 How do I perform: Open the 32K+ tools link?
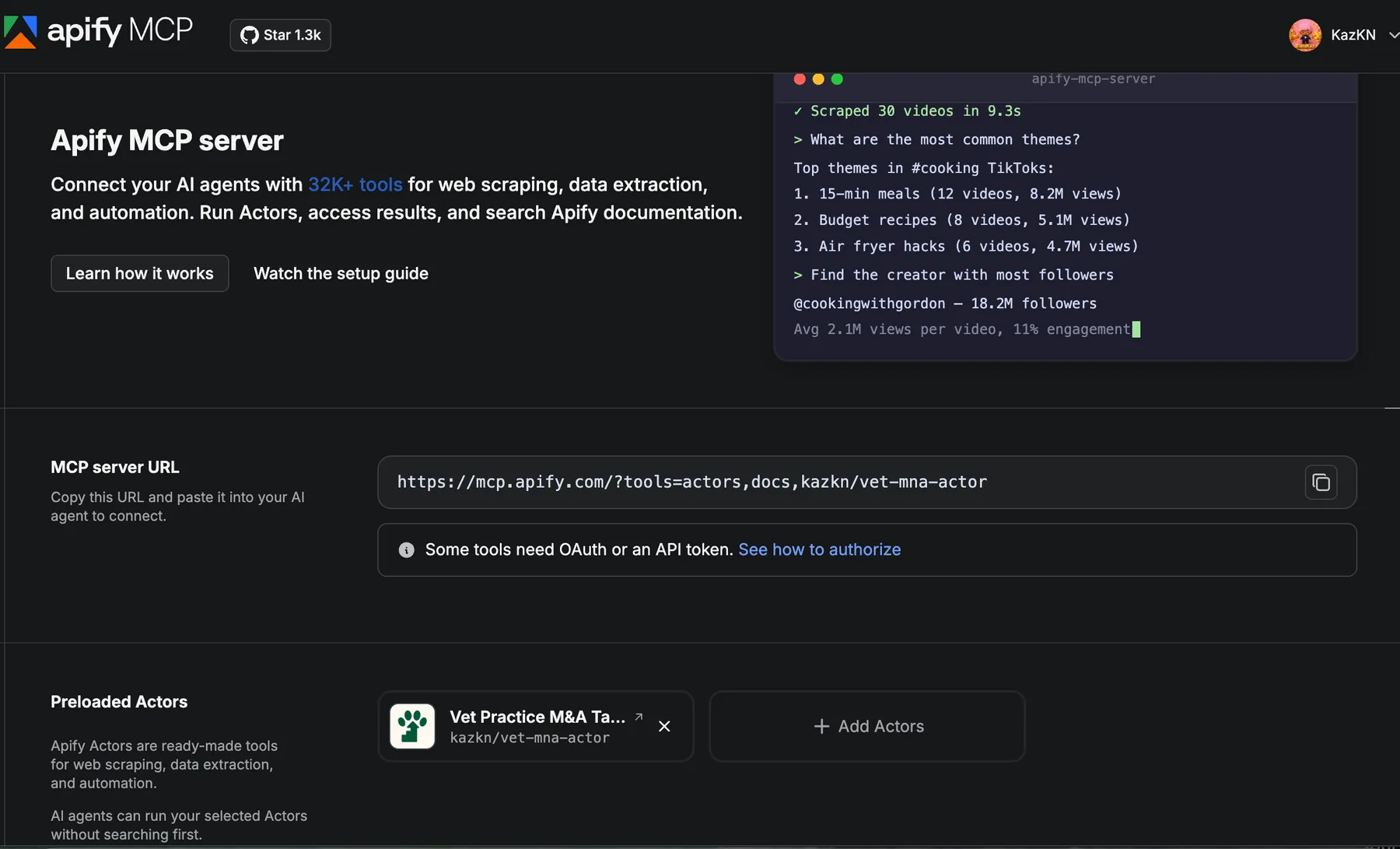(x=355, y=184)
